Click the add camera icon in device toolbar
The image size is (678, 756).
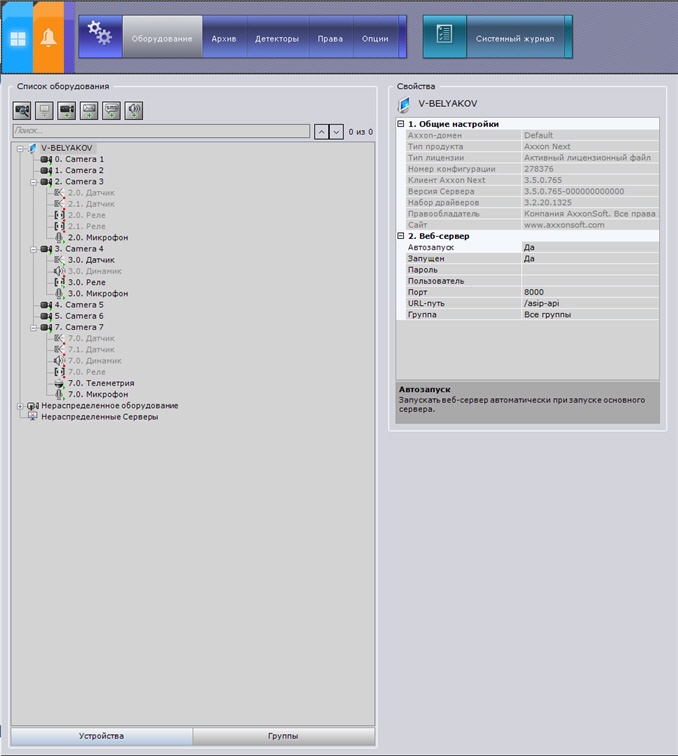pos(67,111)
